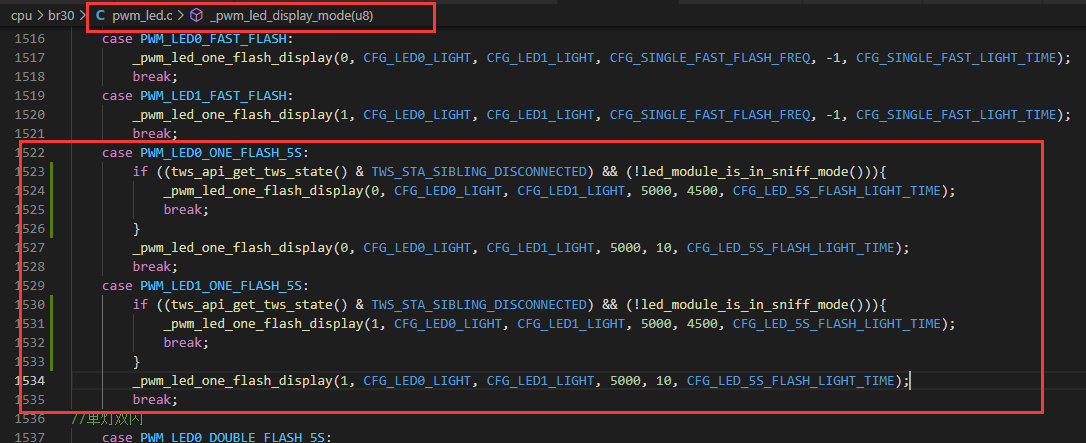
Task: Select line number 1534 in gutter
Action: click(29, 380)
